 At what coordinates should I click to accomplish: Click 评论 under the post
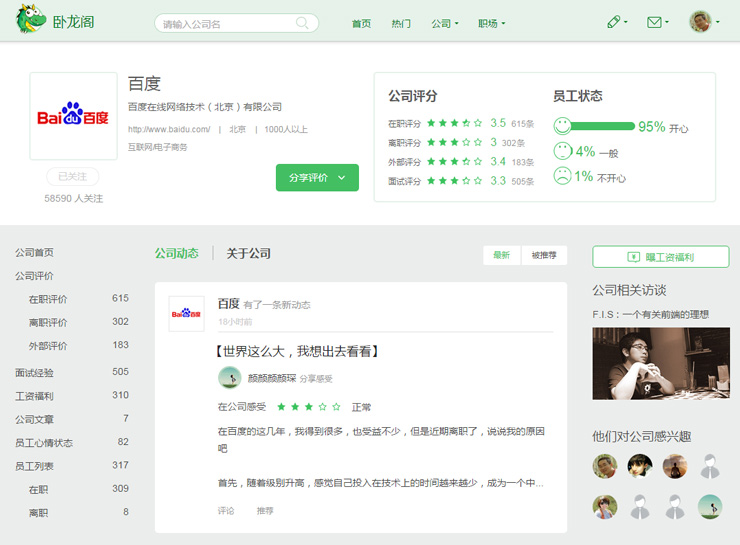[x=226, y=511]
